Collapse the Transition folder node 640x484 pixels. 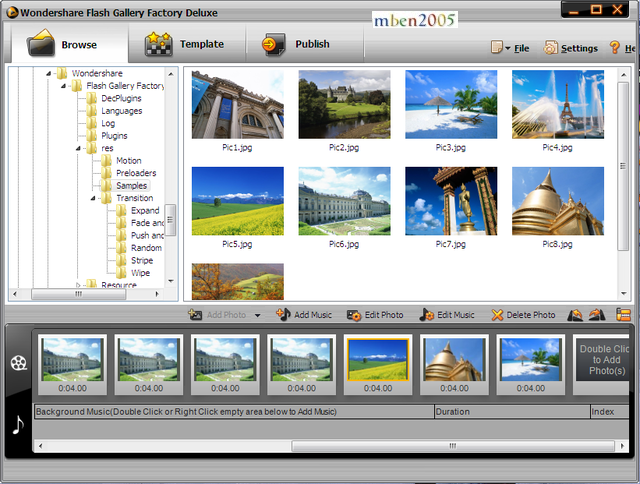click(93, 198)
